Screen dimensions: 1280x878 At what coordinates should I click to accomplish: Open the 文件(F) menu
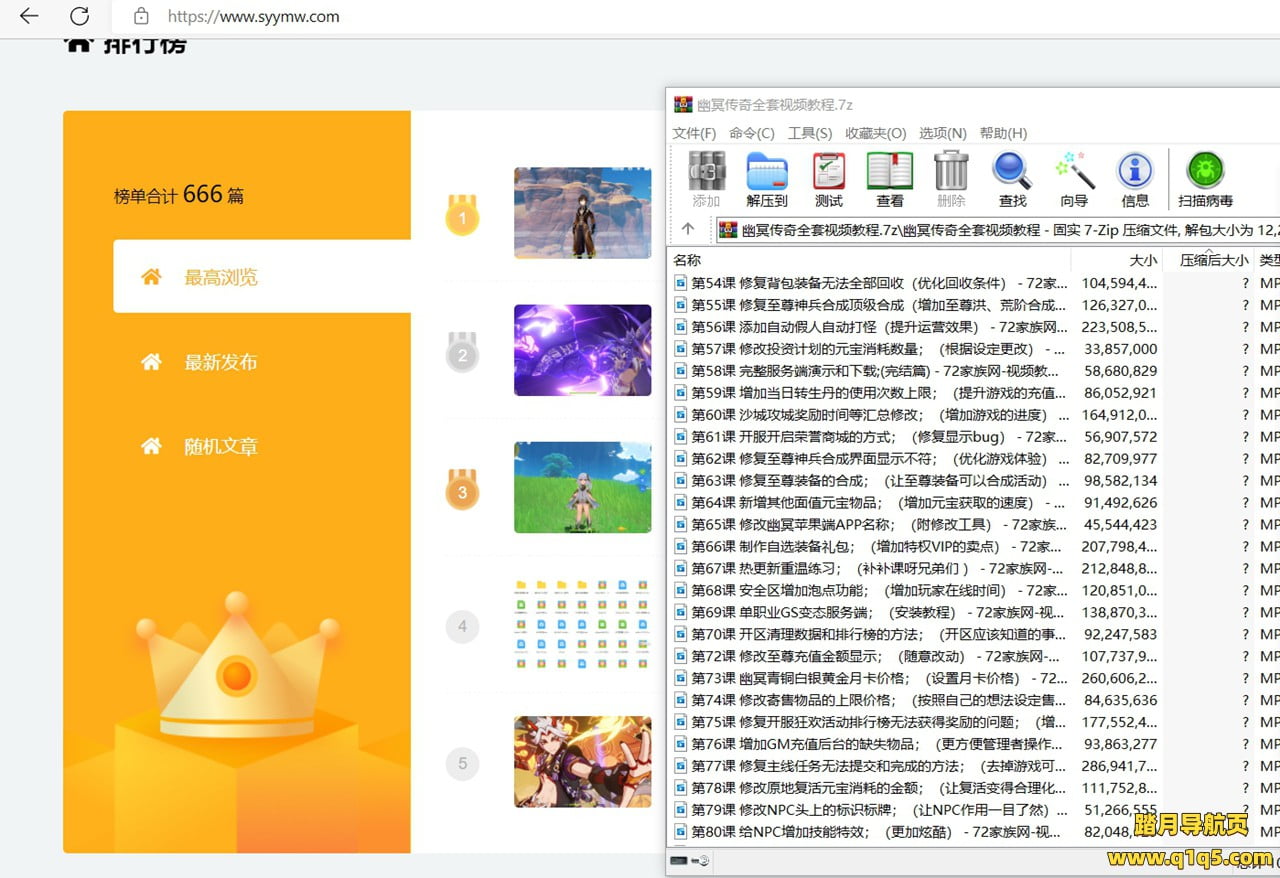(x=694, y=133)
